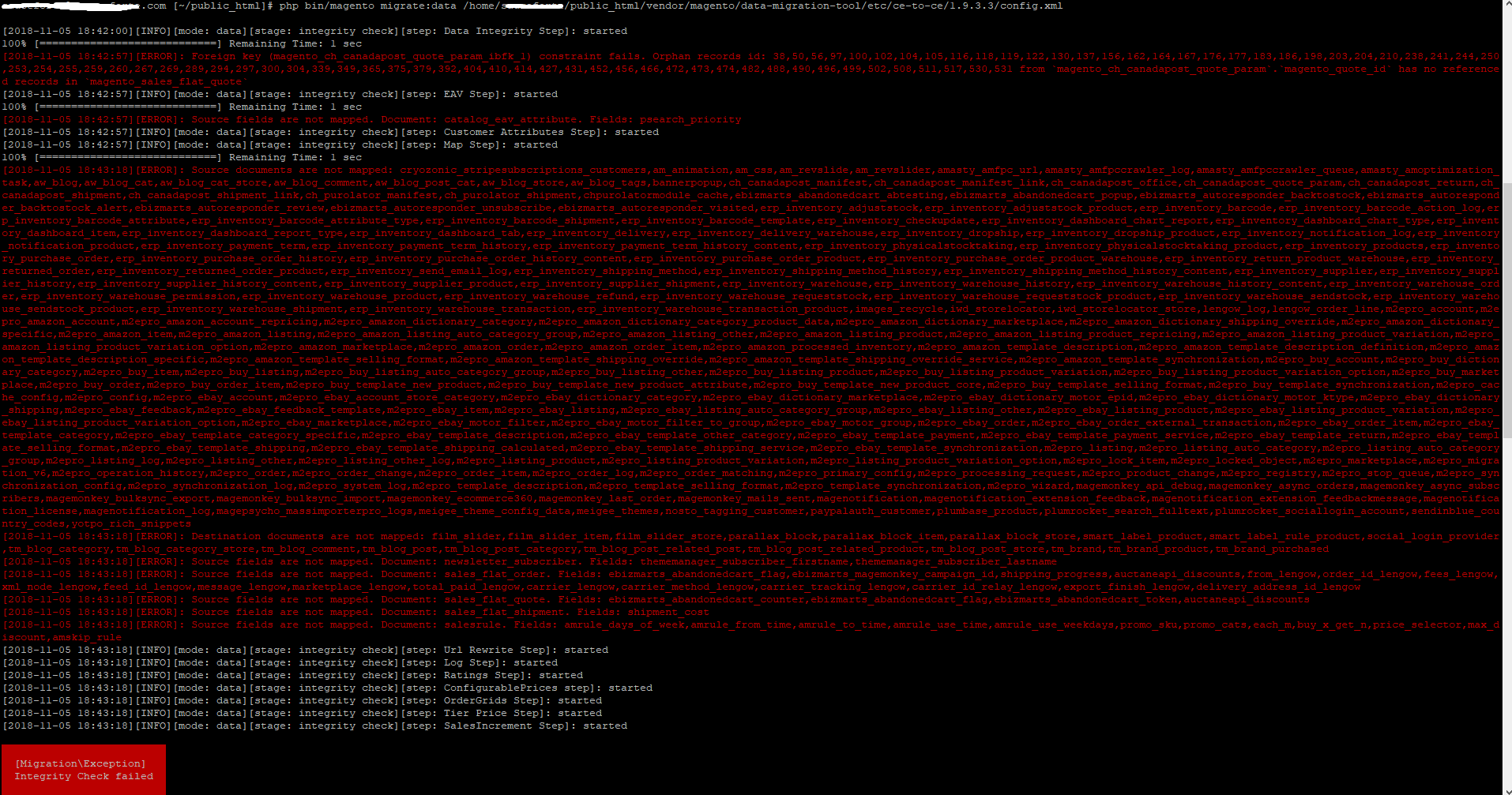The width and height of the screenshot is (1512, 795).
Task: Click 'Destination documents are not mapped' error text
Action: [308, 536]
